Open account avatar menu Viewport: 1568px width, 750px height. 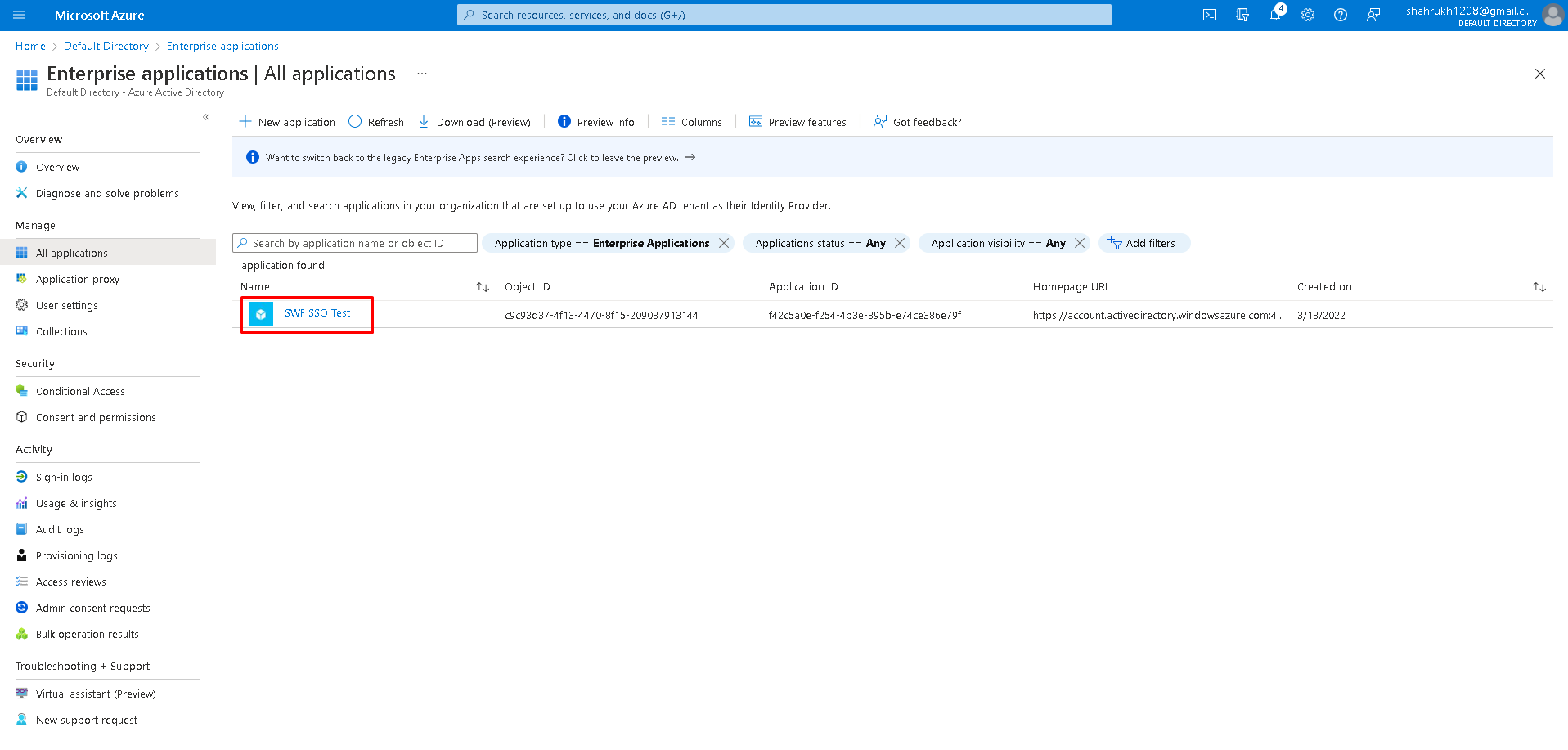pos(1552,15)
